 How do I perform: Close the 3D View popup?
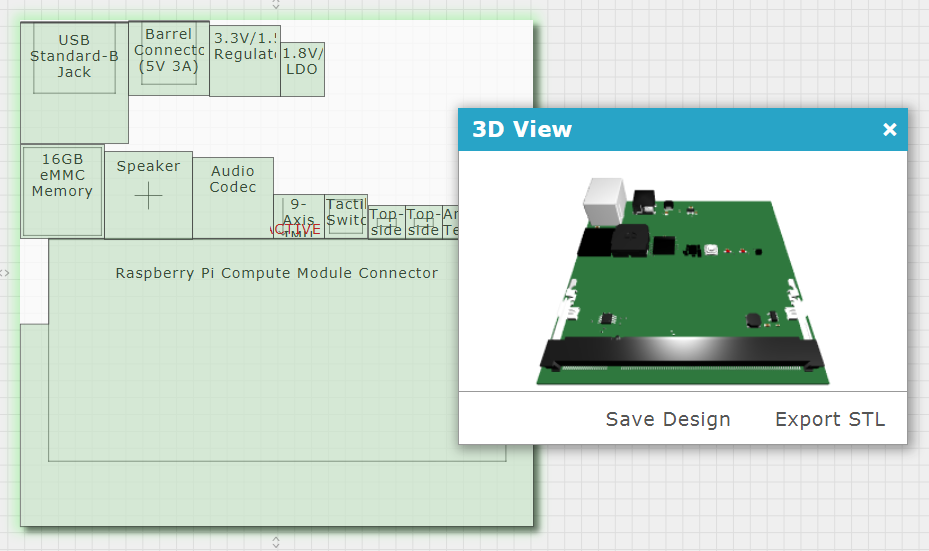(x=889, y=129)
